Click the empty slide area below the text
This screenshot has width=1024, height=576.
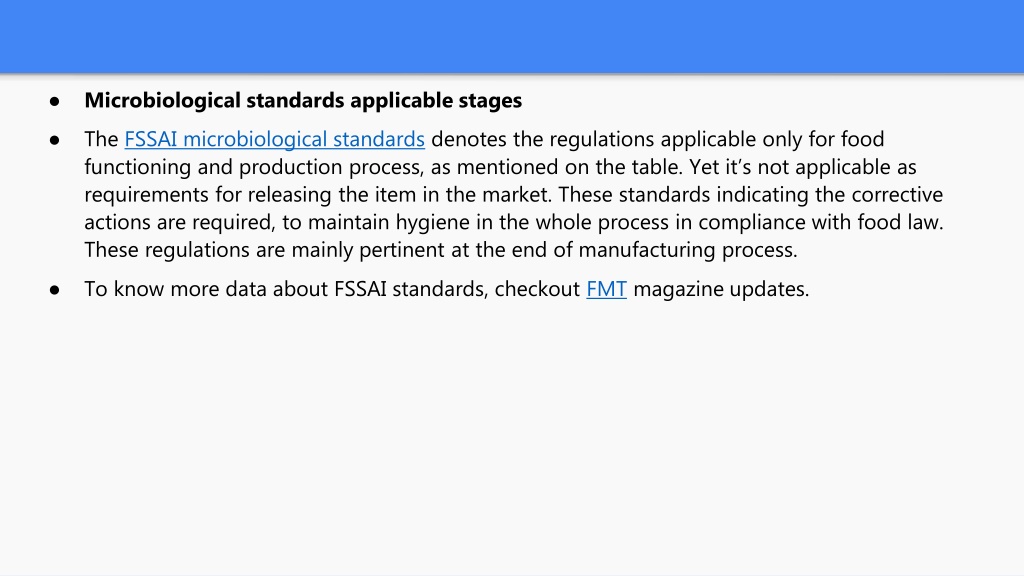(x=512, y=438)
